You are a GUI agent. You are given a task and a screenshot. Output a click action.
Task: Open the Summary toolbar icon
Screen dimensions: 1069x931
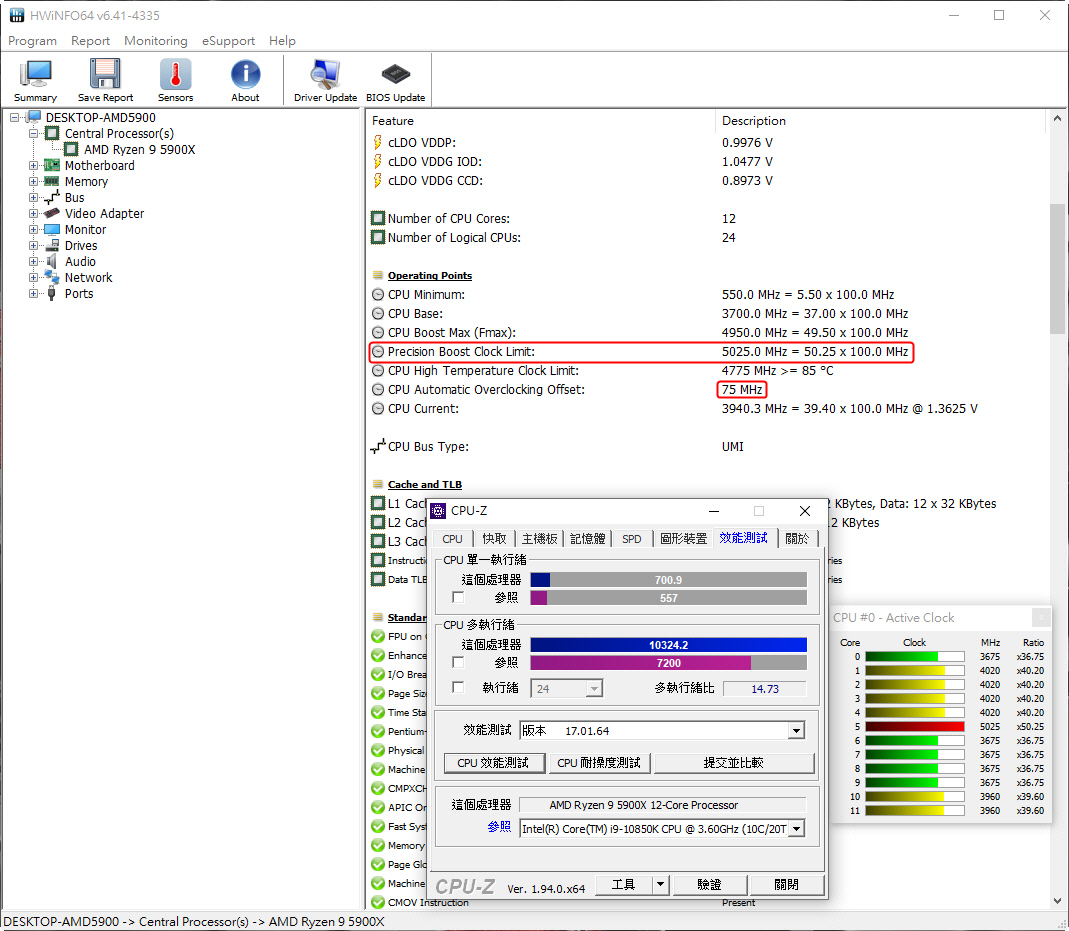pyautogui.click(x=35, y=74)
